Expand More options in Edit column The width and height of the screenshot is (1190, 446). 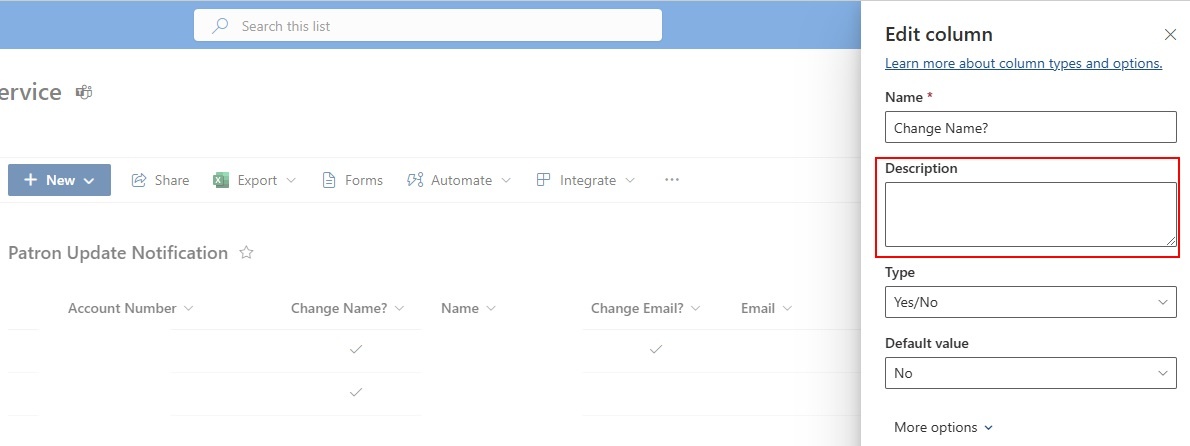943,427
